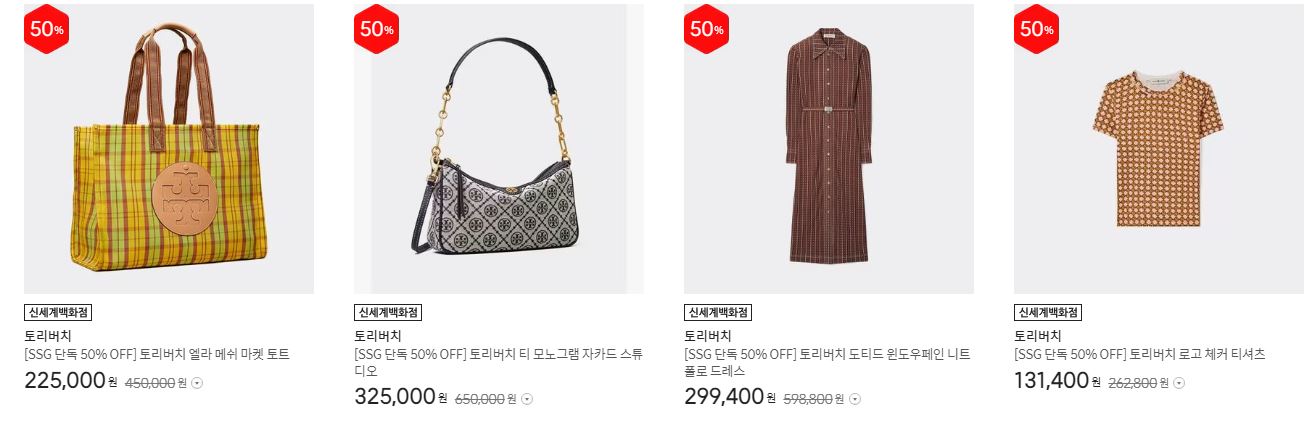View the brown knit polo dress image
1315x427 pixels.
tap(829, 149)
